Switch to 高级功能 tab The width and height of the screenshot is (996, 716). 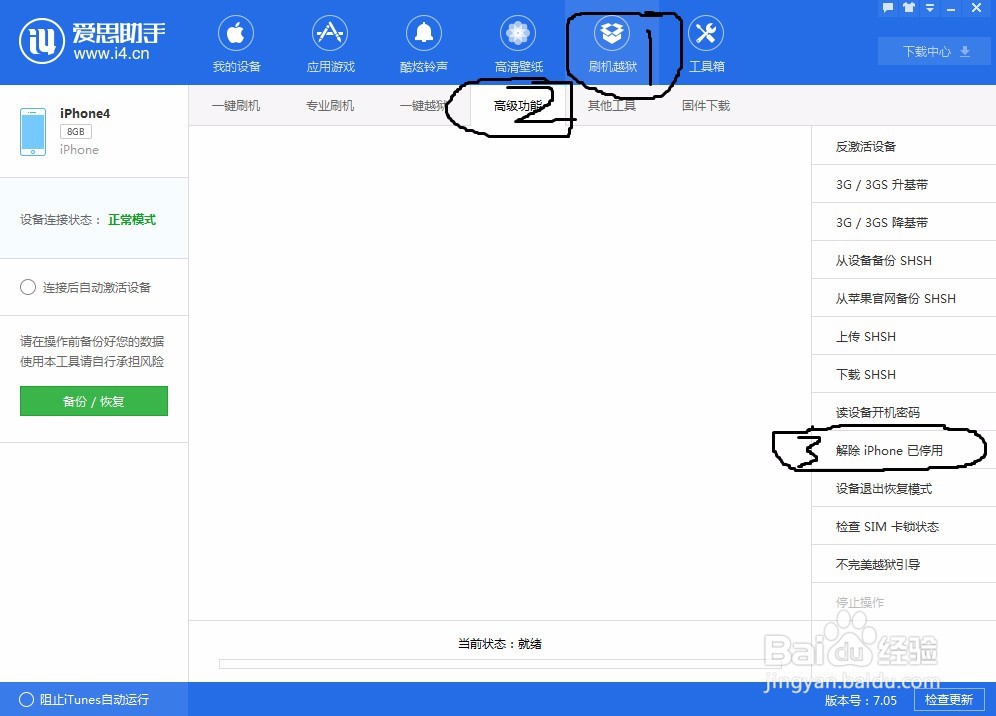click(518, 105)
